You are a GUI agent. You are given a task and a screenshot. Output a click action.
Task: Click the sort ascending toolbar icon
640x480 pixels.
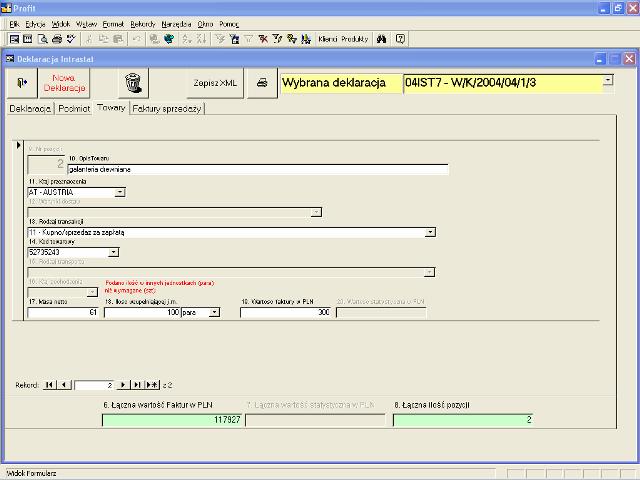click(x=187, y=39)
